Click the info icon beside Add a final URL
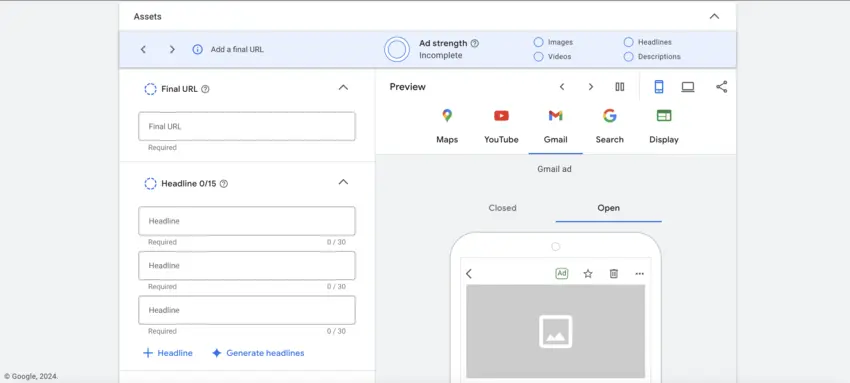 coord(197,49)
